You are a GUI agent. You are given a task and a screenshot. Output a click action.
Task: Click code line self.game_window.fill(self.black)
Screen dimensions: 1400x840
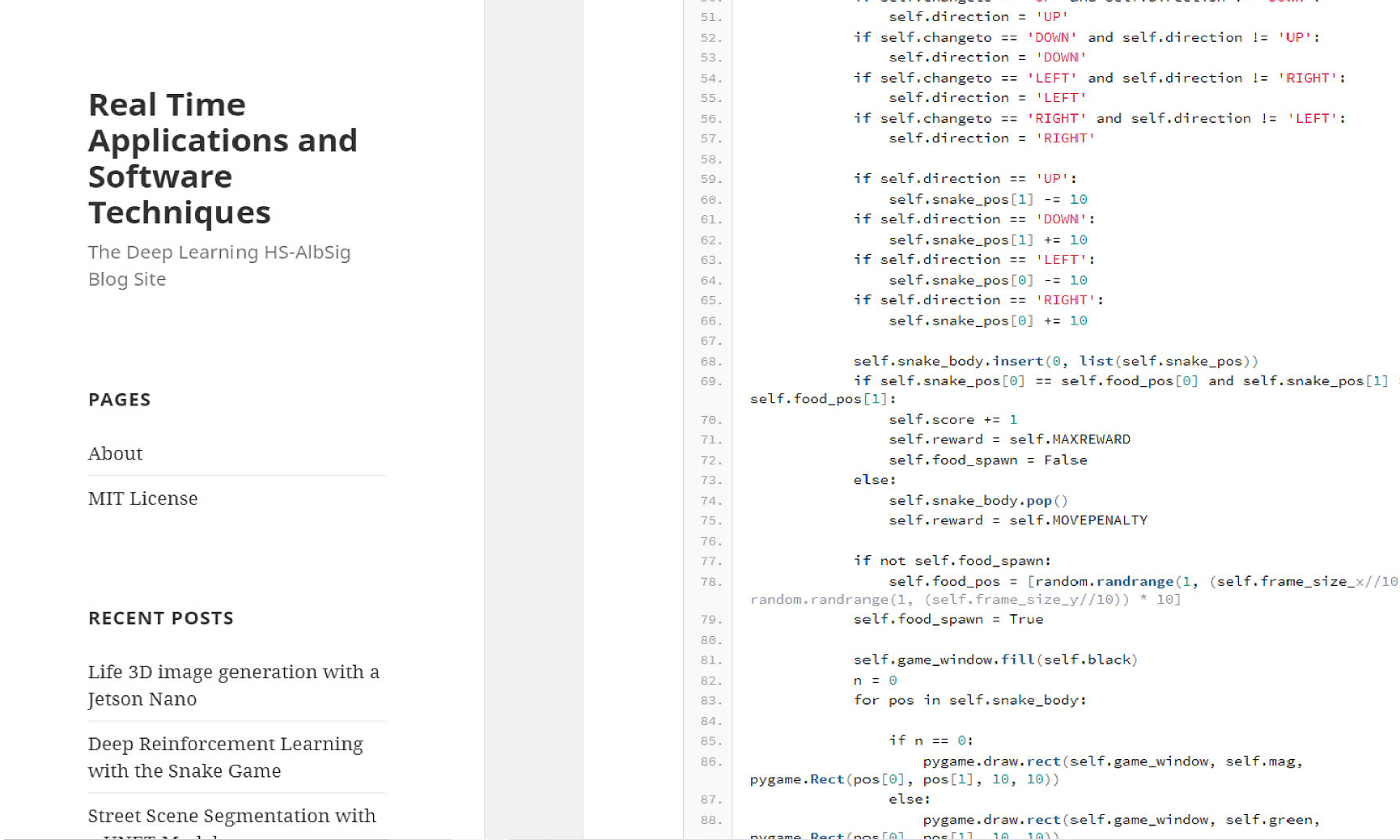(995, 660)
